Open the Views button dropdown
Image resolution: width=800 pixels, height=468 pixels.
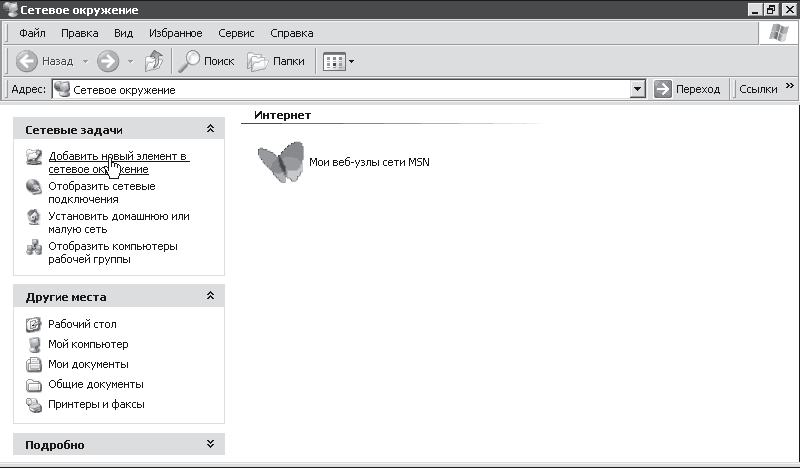339,61
